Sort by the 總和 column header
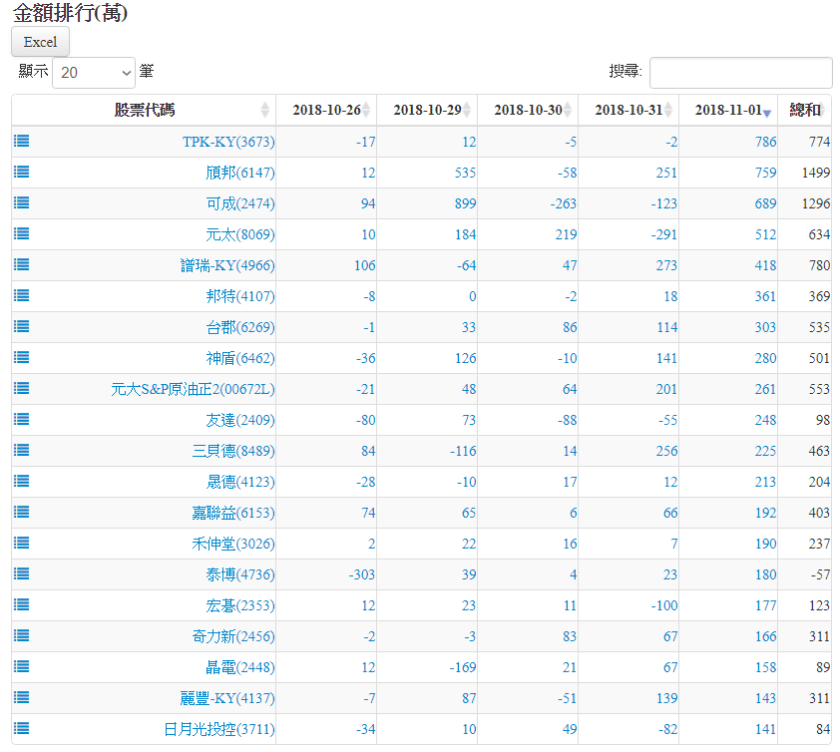 (x=805, y=110)
